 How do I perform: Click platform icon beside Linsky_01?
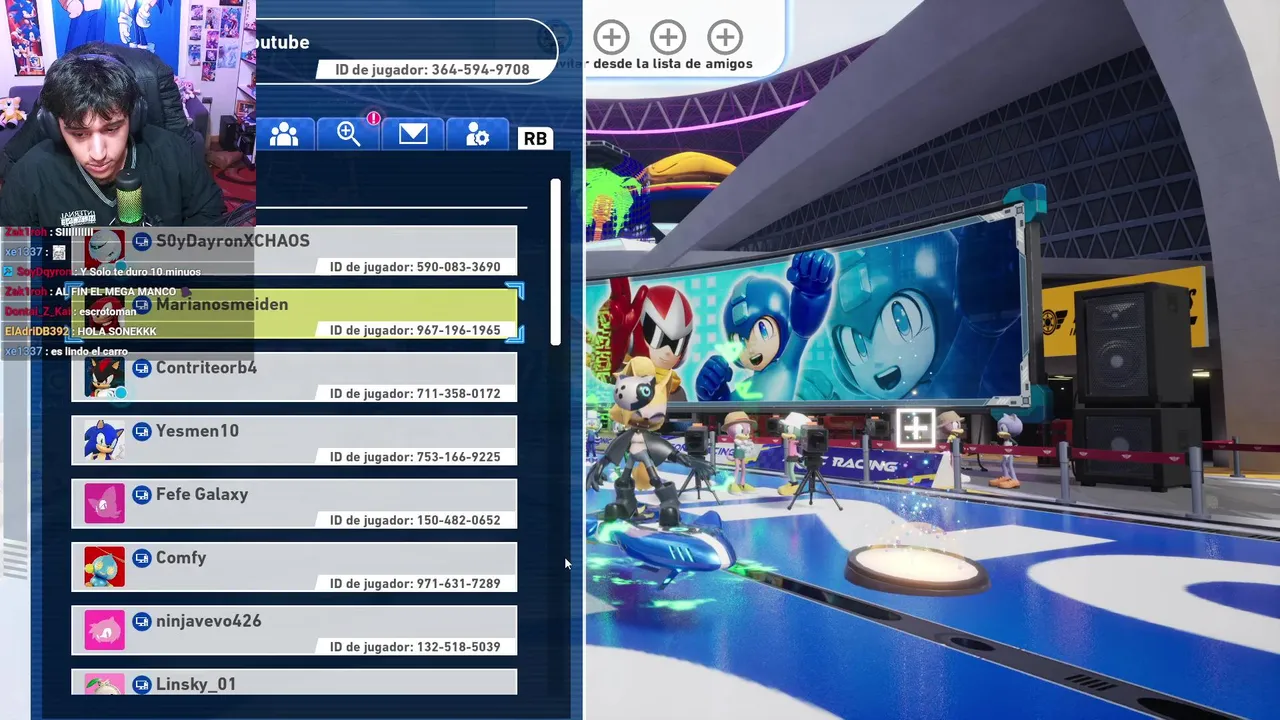click(142, 685)
